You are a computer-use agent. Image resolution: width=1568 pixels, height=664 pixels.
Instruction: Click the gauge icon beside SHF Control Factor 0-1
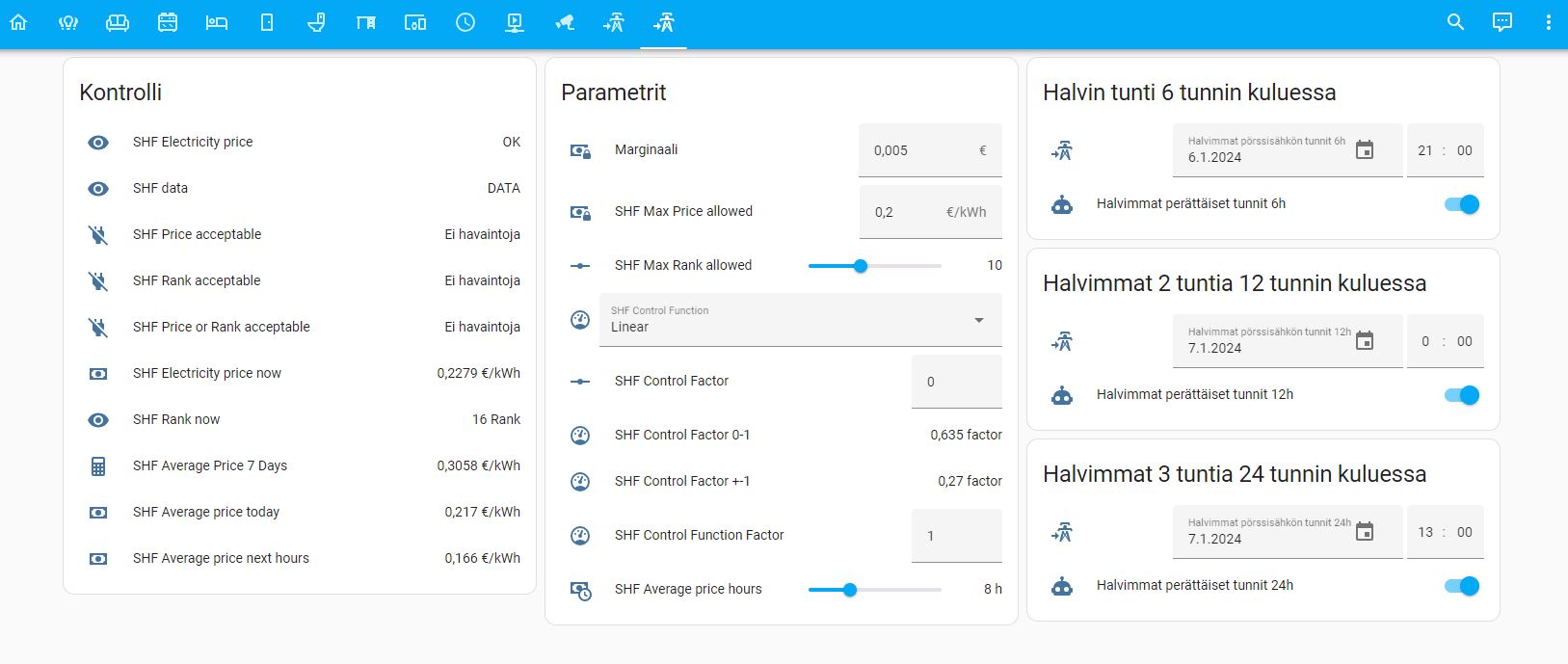580,436
